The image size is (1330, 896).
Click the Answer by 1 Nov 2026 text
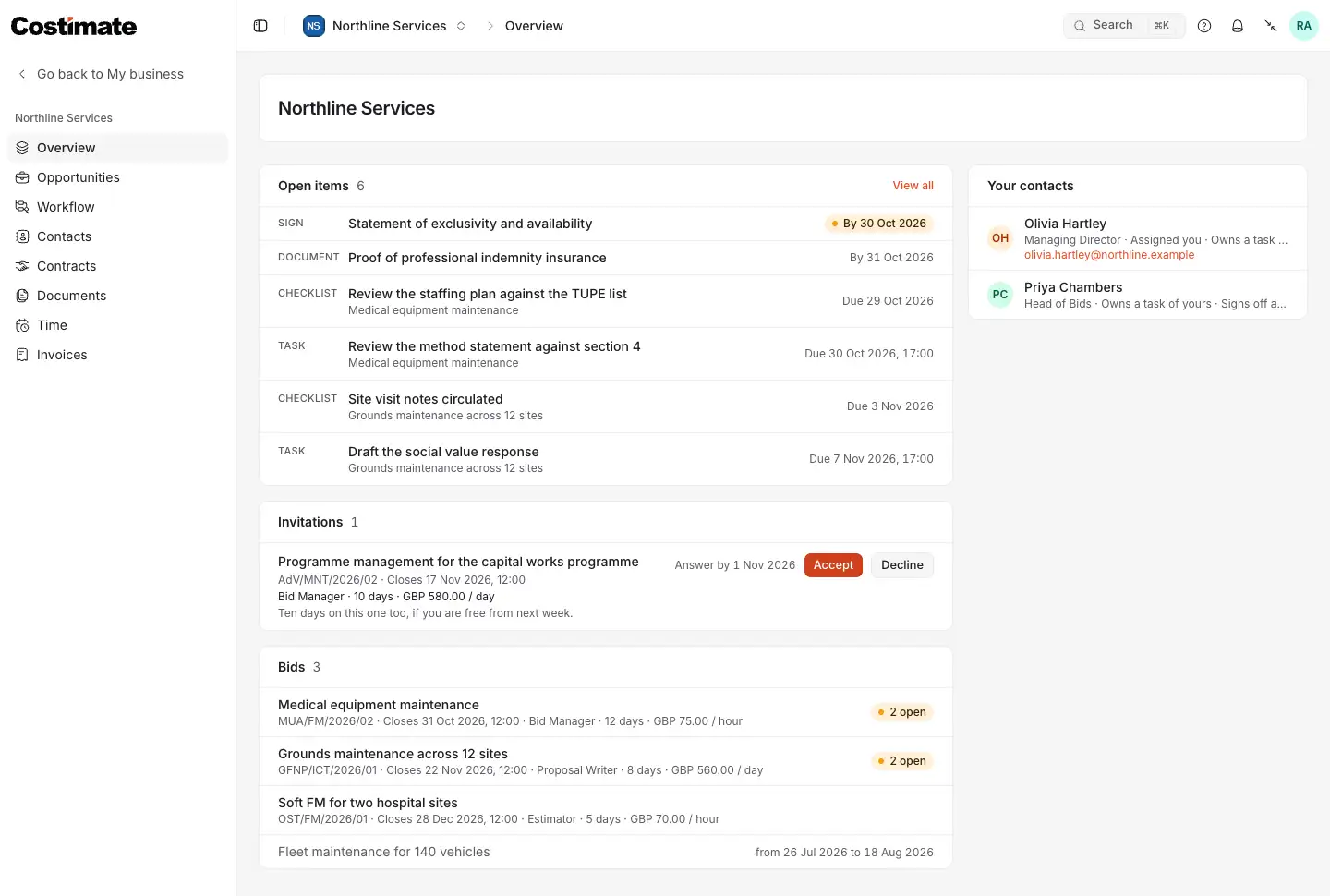click(734, 565)
